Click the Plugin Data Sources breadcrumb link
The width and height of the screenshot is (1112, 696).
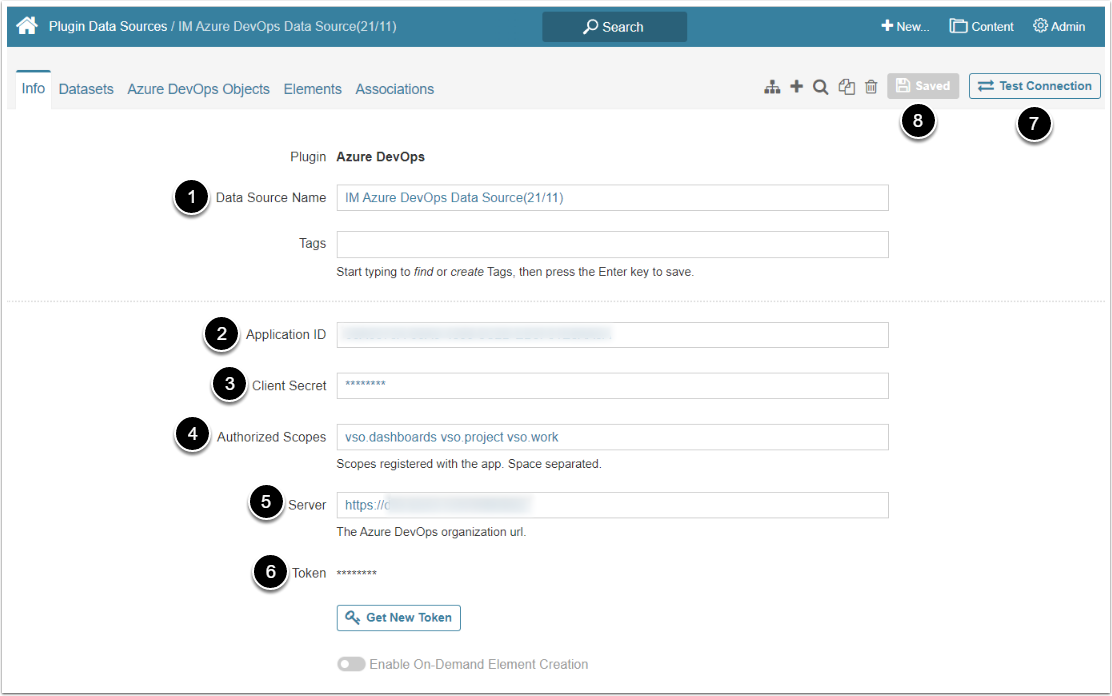[x=108, y=27]
